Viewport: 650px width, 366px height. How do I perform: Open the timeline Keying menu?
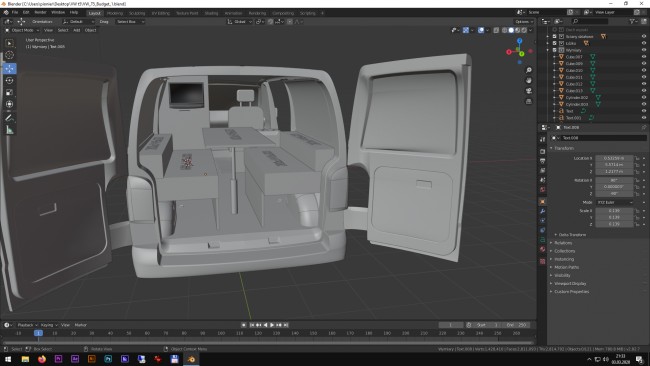click(x=49, y=325)
